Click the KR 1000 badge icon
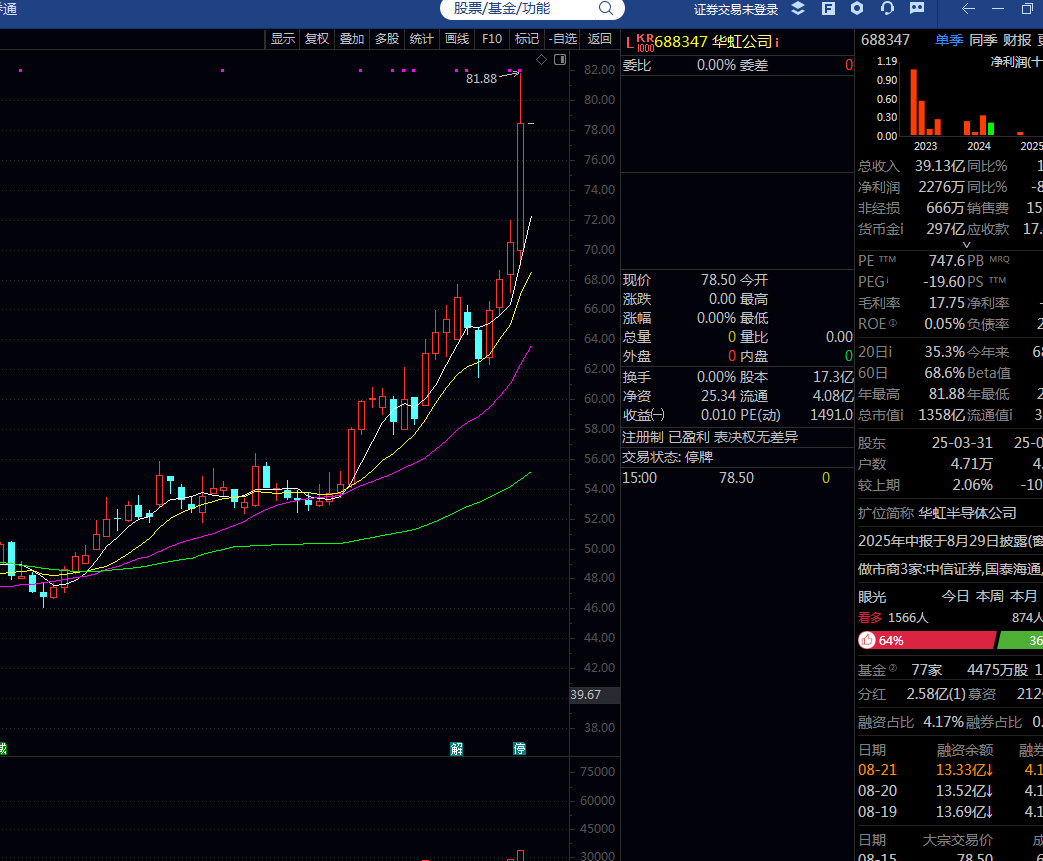This screenshot has height=861, width=1043. [645, 43]
